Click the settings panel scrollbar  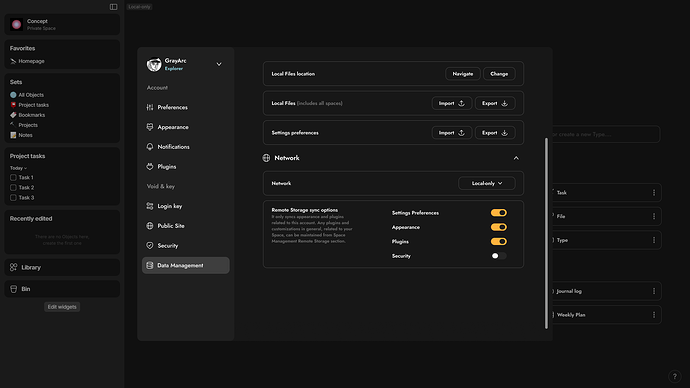pos(547,233)
